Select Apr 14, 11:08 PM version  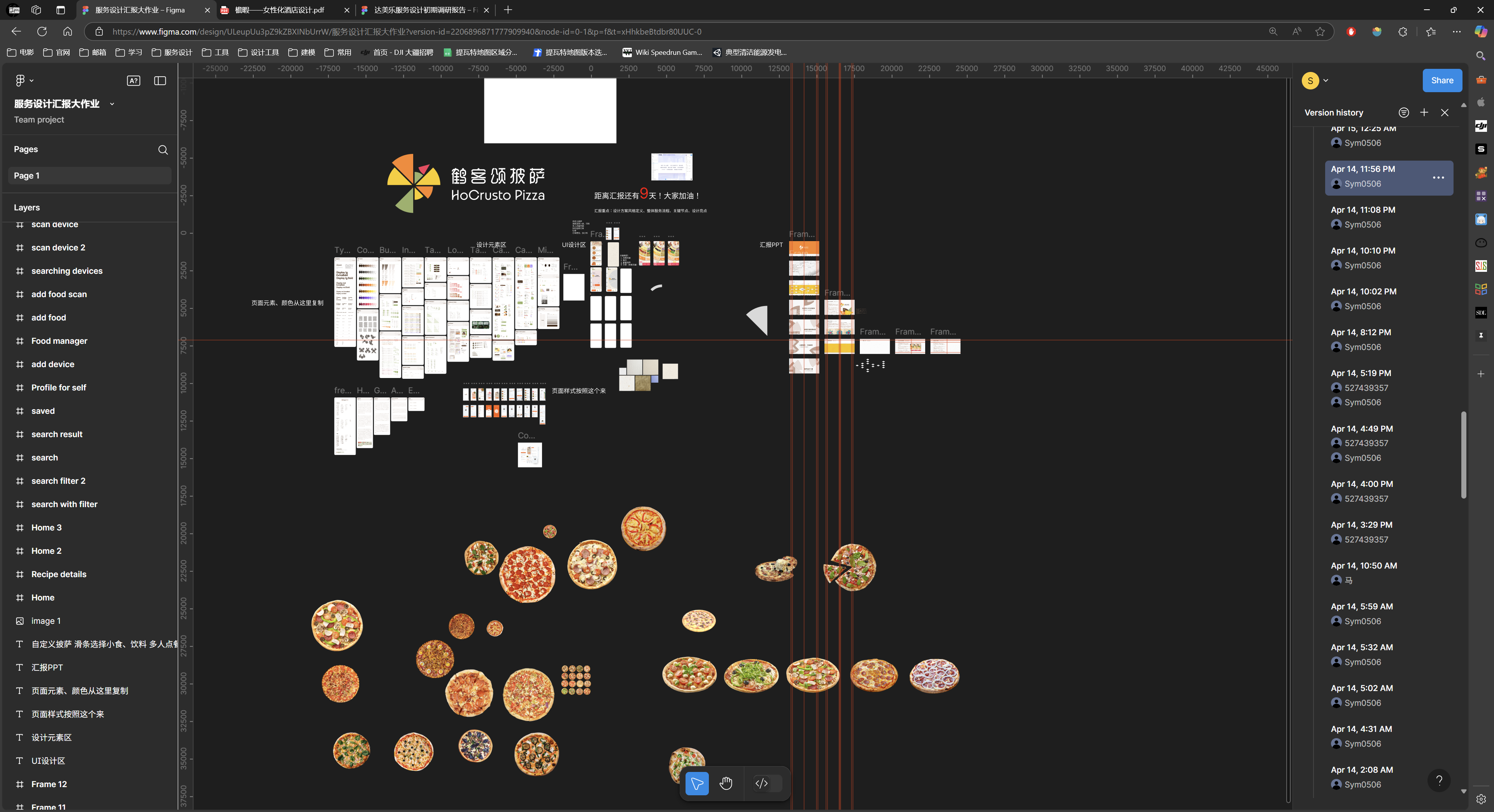click(x=1389, y=217)
